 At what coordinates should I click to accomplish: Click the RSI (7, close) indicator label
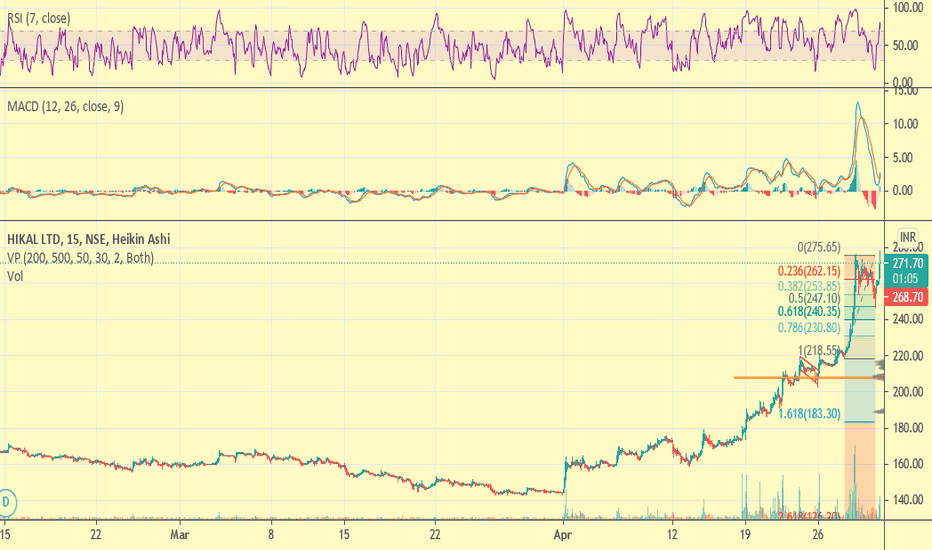(x=39, y=18)
